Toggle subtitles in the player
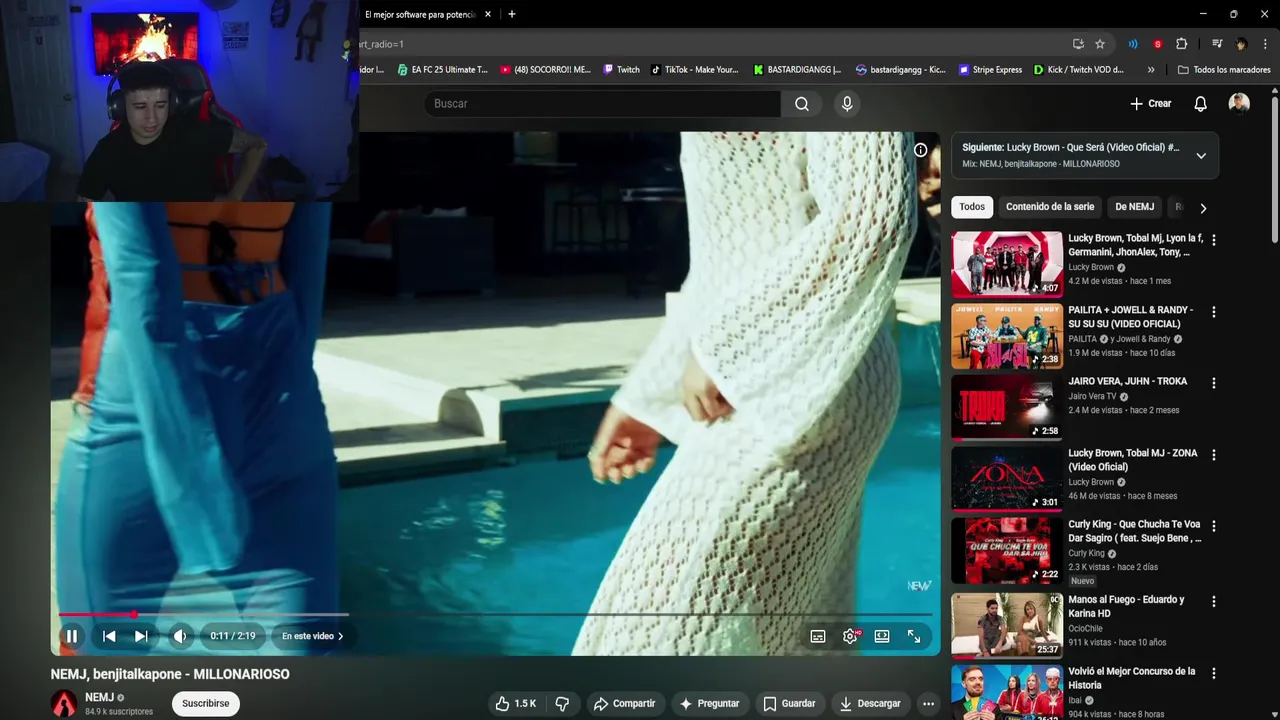Viewport: 1280px width, 720px height. 818,636
